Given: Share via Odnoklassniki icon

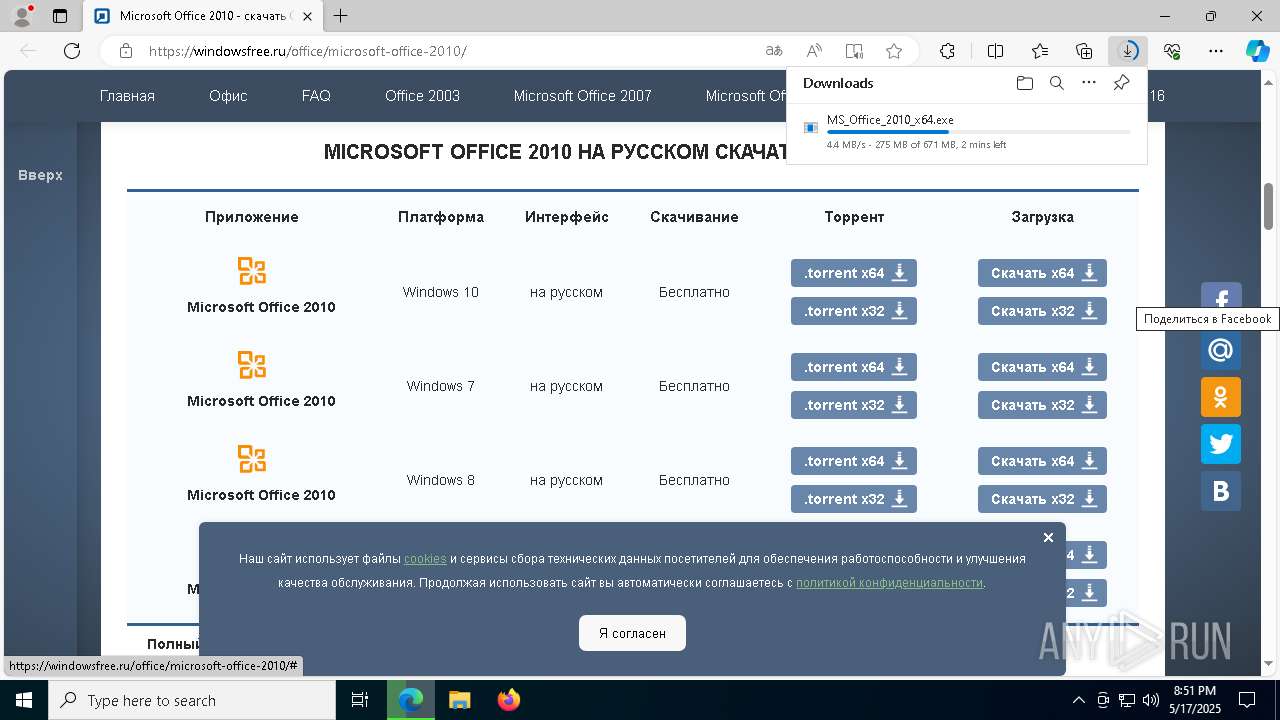Looking at the screenshot, I should tap(1221, 397).
